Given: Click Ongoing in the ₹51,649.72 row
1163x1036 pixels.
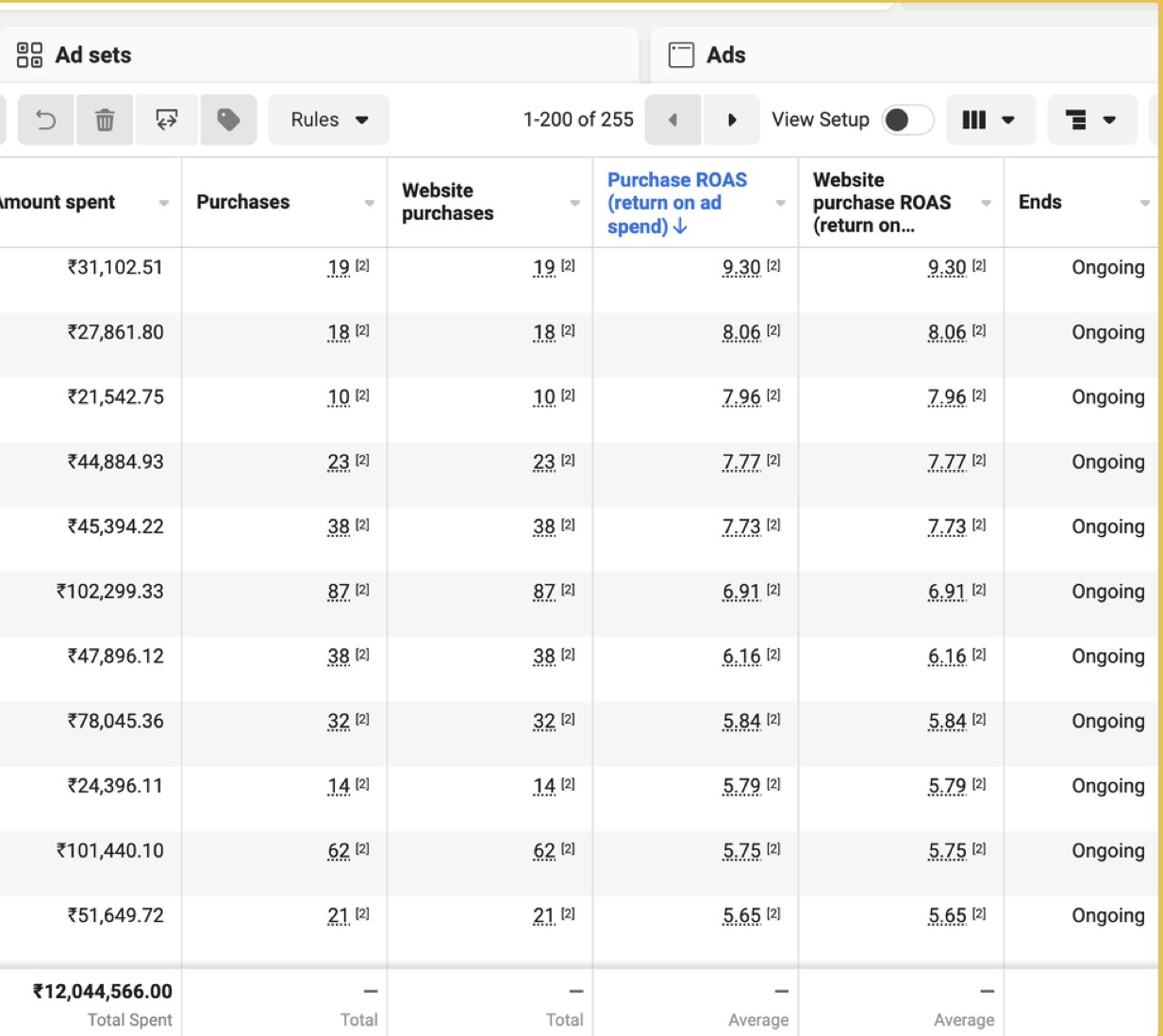Looking at the screenshot, I should point(1108,916).
